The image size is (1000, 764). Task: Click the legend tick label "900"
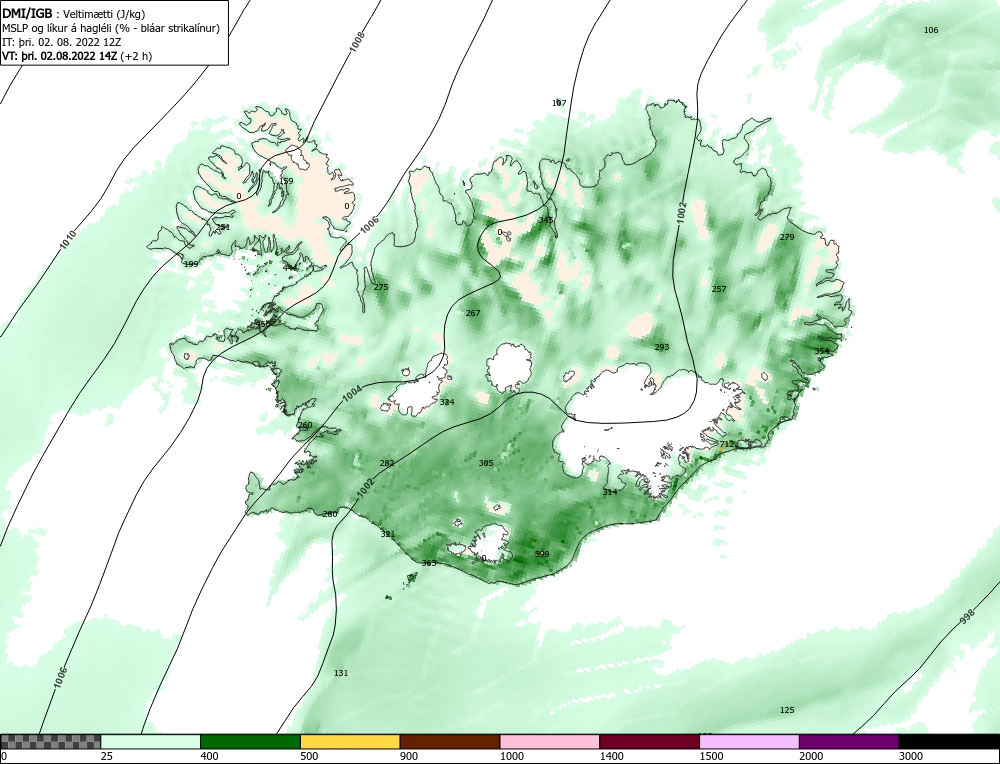(x=408, y=756)
